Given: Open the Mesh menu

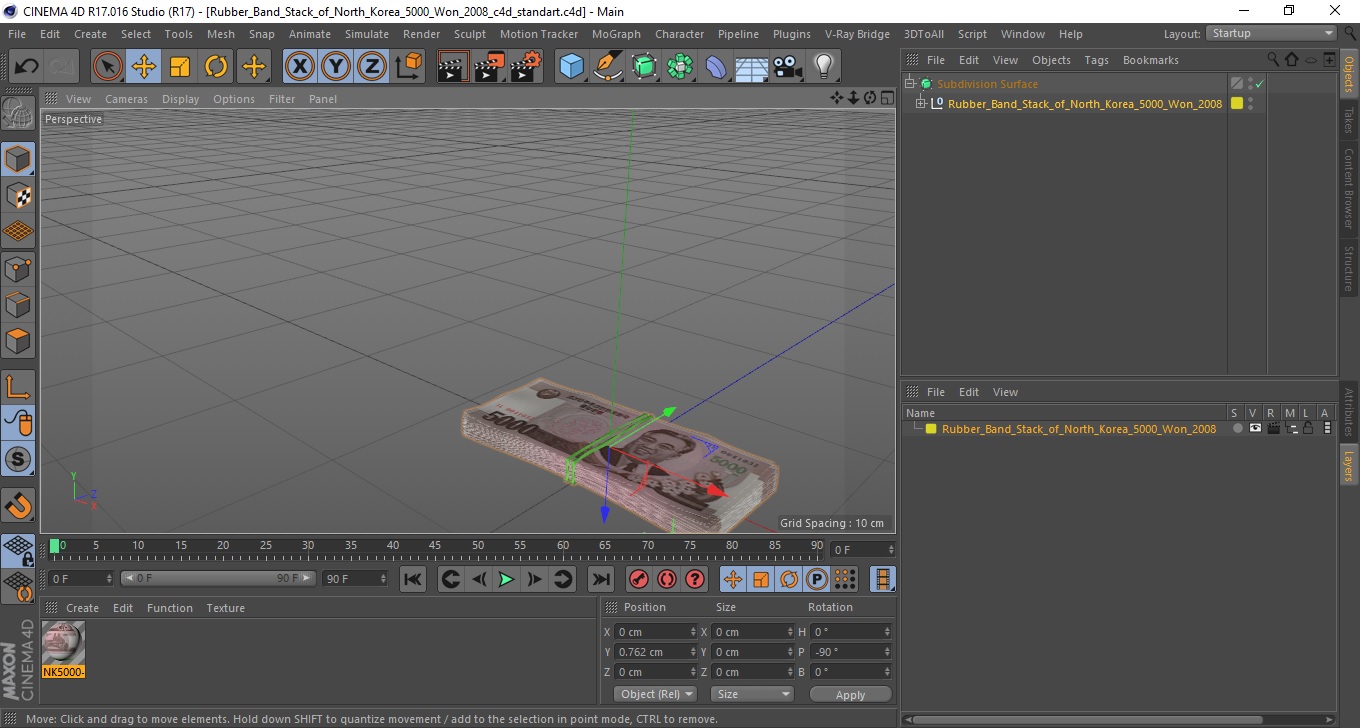Looking at the screenshot, I should (x=221, y=34).
